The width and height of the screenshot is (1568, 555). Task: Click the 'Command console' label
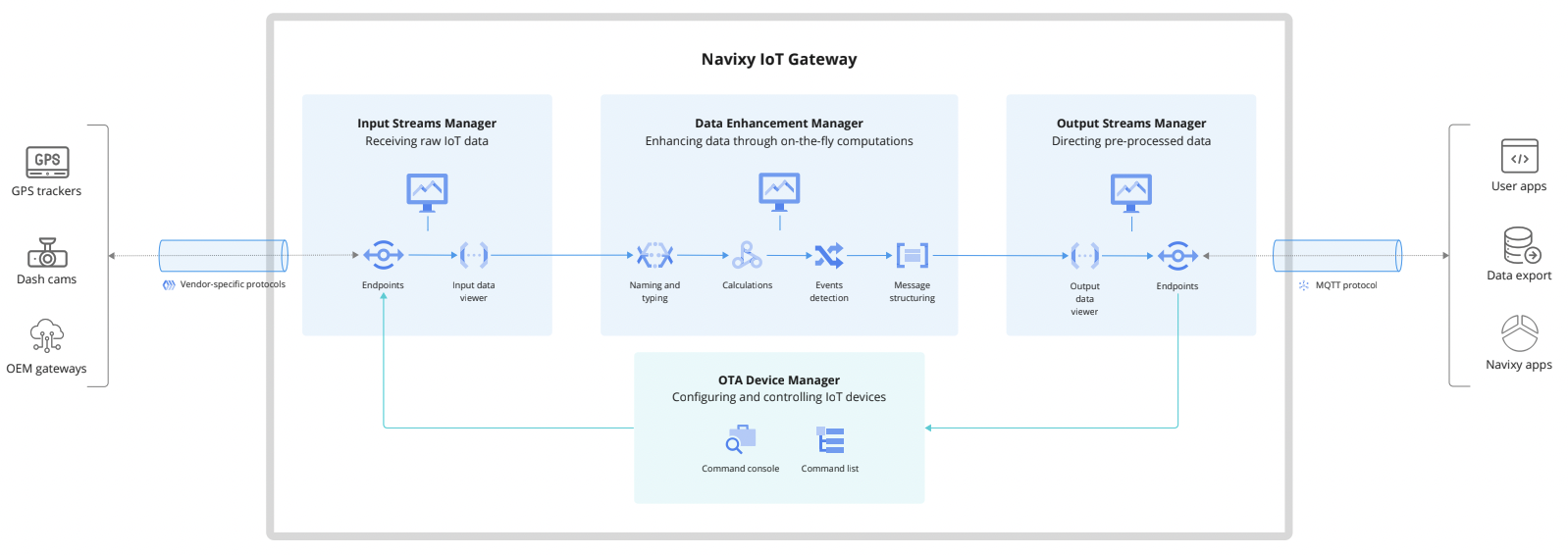(741, 469)
